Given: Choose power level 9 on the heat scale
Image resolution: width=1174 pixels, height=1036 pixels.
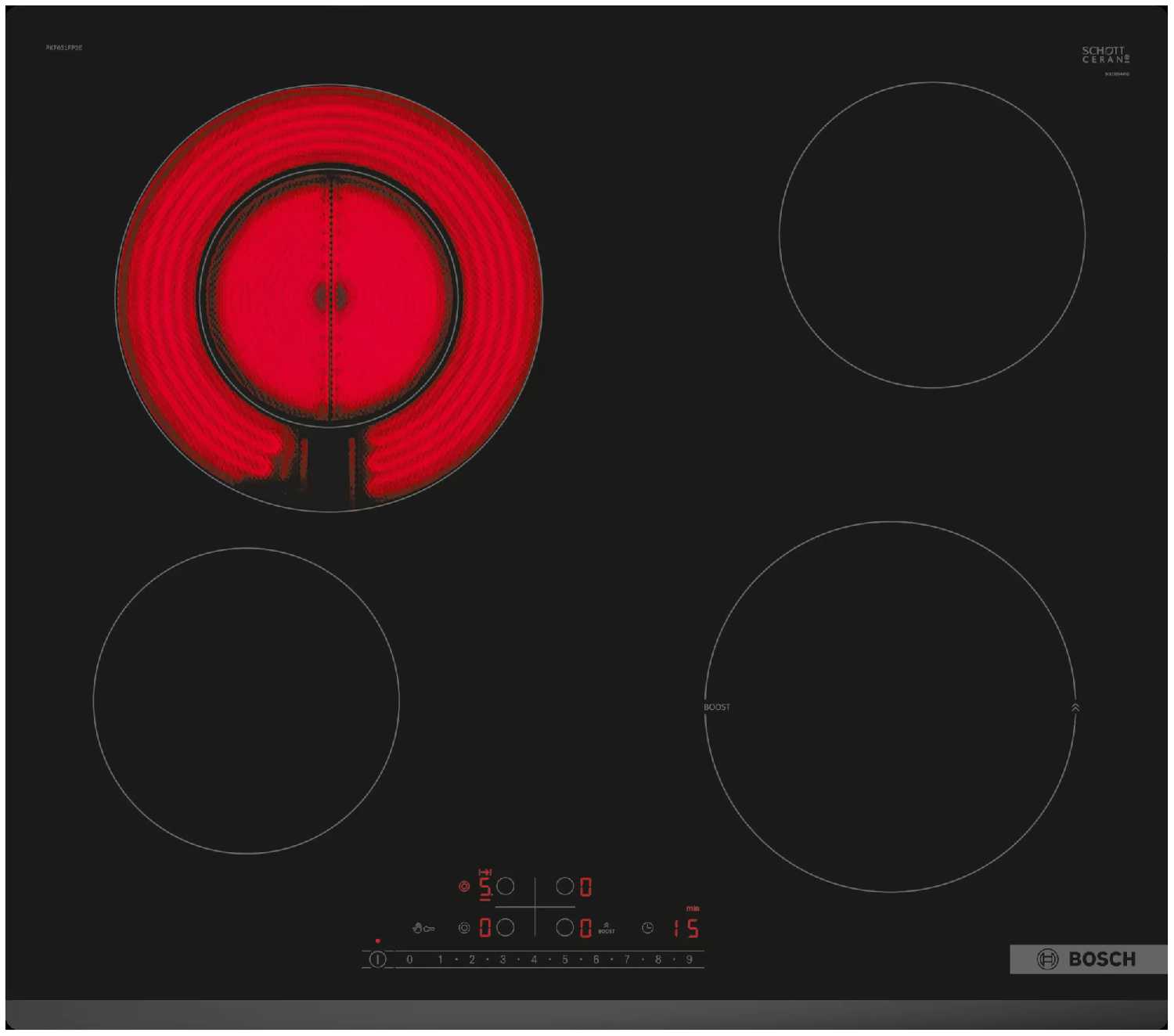Looking at the screenshot, I should tap(690, 959).
